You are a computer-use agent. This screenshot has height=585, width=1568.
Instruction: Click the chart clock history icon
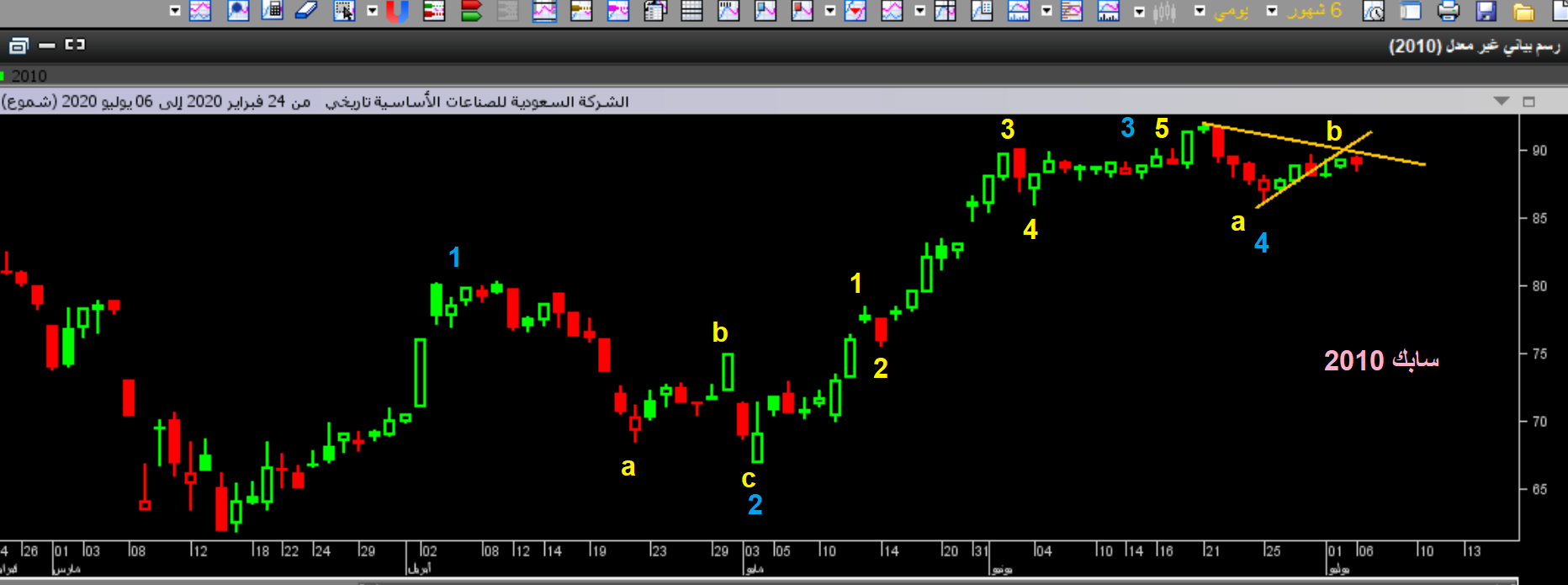pos(1373,11)
